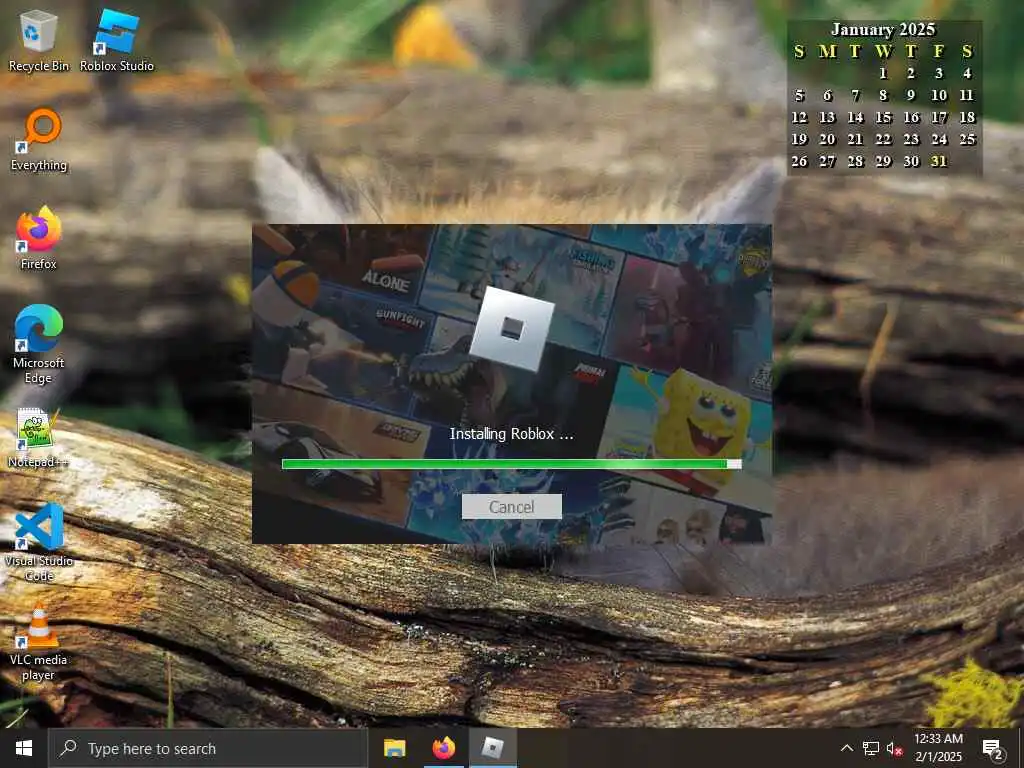Click day 1 in the calendar widget

coord(883,73)
